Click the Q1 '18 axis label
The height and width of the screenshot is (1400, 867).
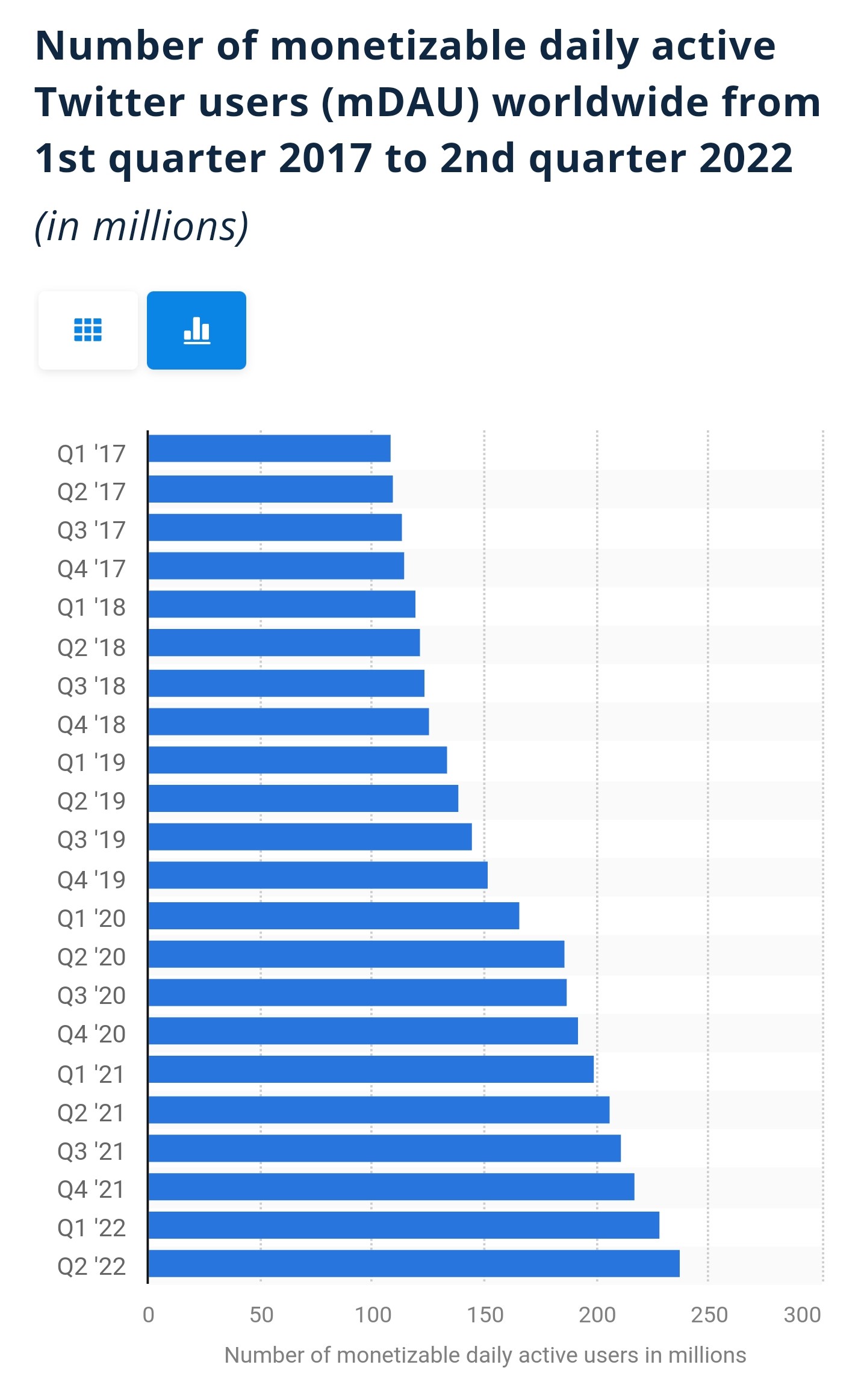[x=92, y=607]
